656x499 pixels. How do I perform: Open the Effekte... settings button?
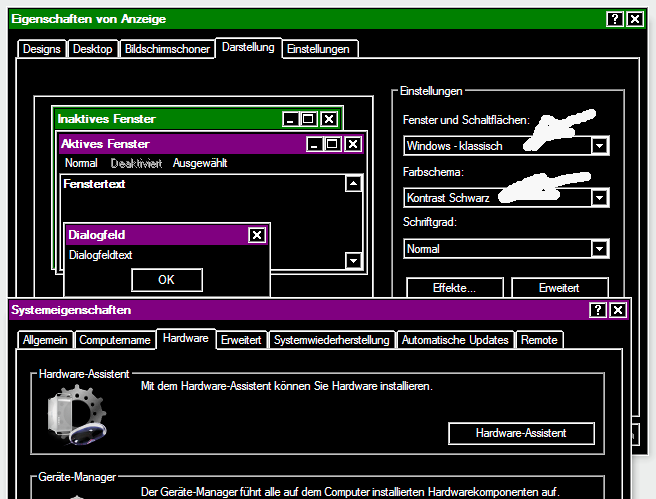[454, 288]
